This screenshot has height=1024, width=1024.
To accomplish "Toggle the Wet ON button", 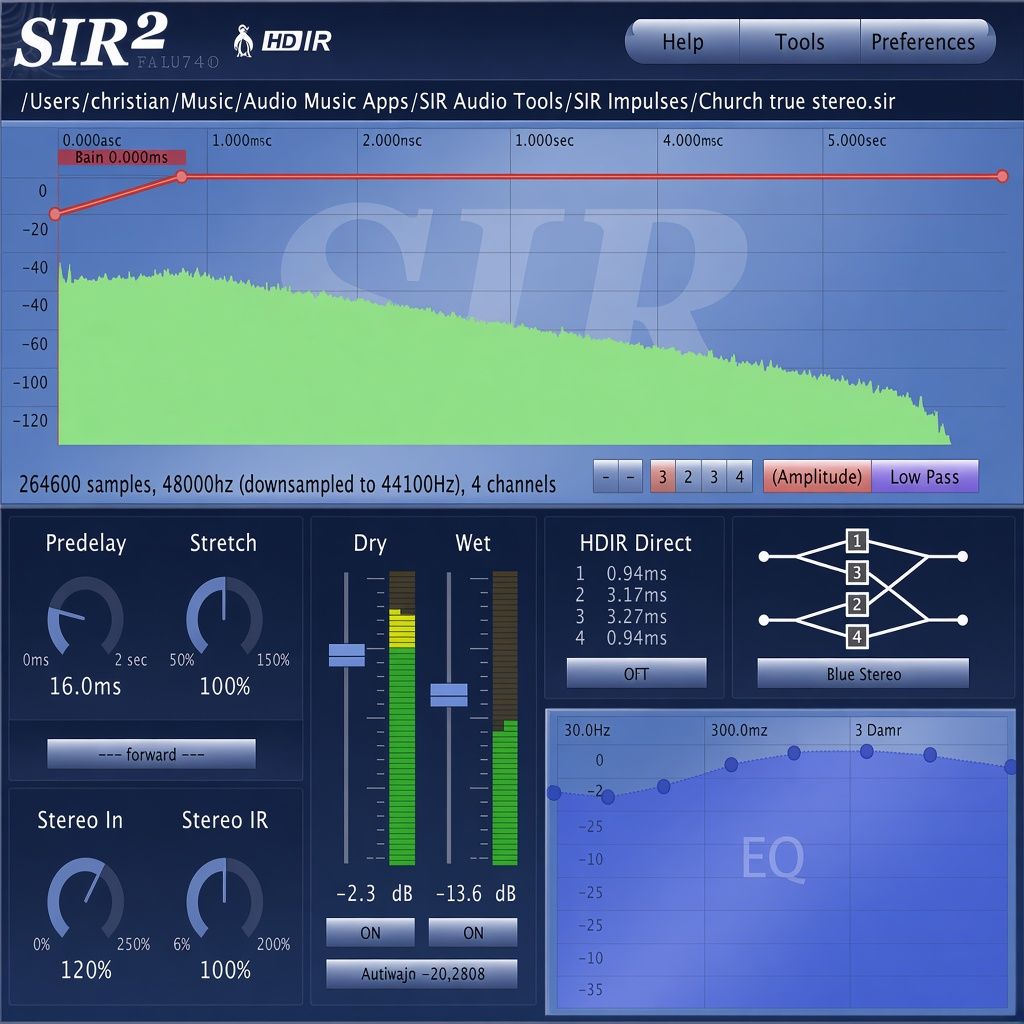I will pyautogui.click(x=473, y=933).
